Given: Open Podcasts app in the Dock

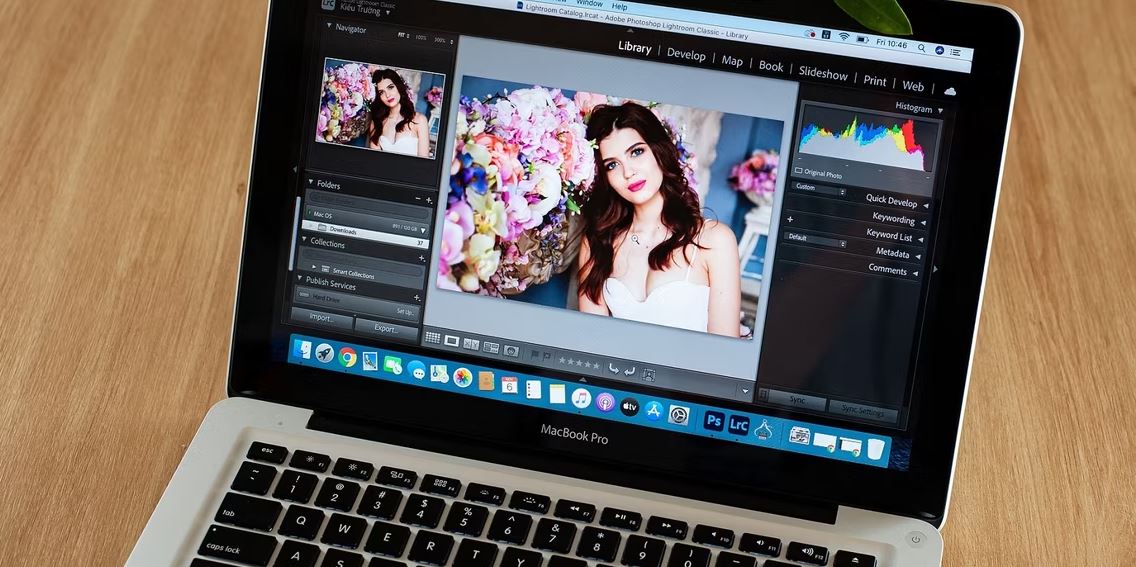Looking at the screenshot, I should 605,402.
